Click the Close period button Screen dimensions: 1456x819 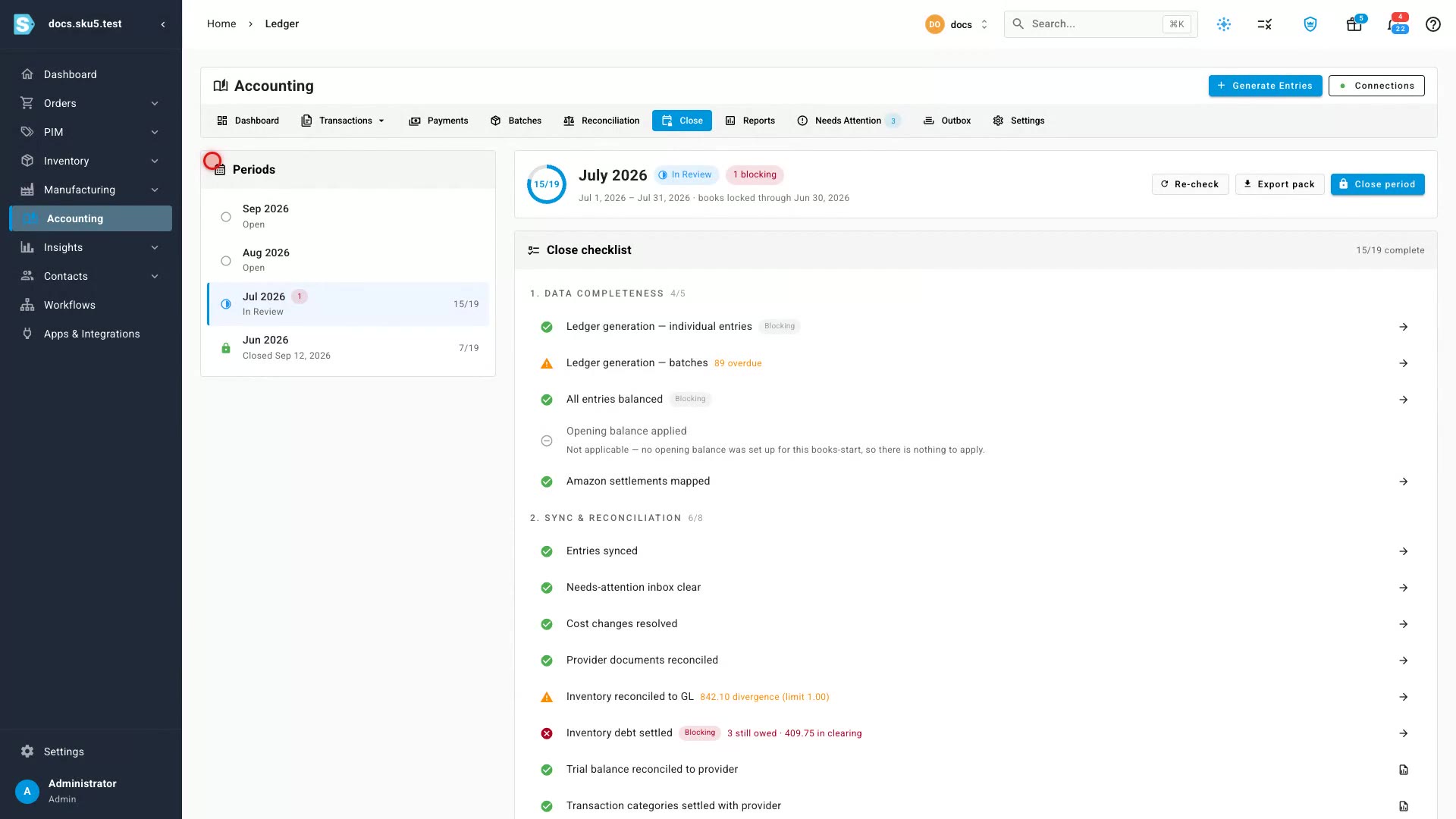1377,184
